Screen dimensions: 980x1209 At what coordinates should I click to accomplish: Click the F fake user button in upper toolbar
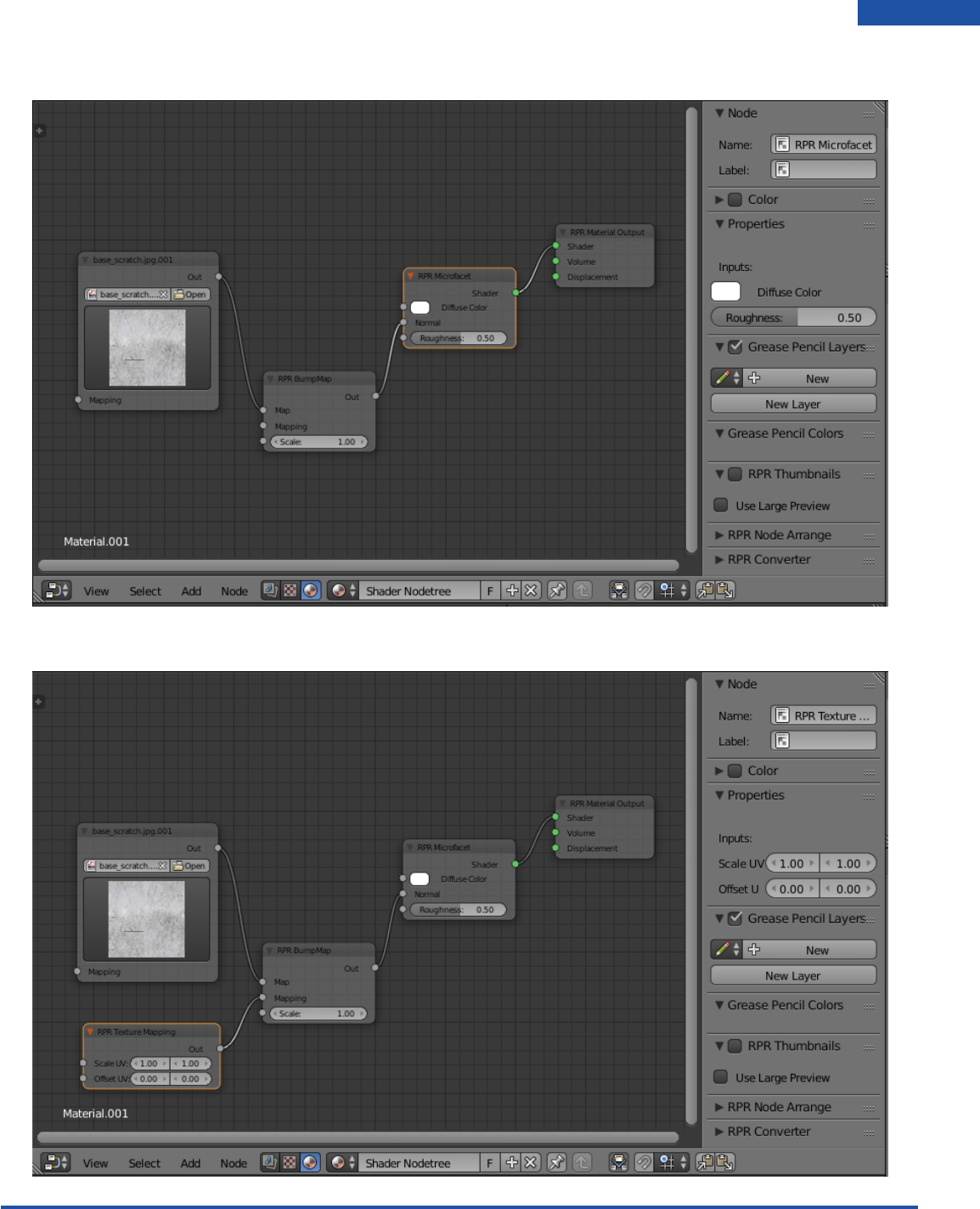[490, 590]
